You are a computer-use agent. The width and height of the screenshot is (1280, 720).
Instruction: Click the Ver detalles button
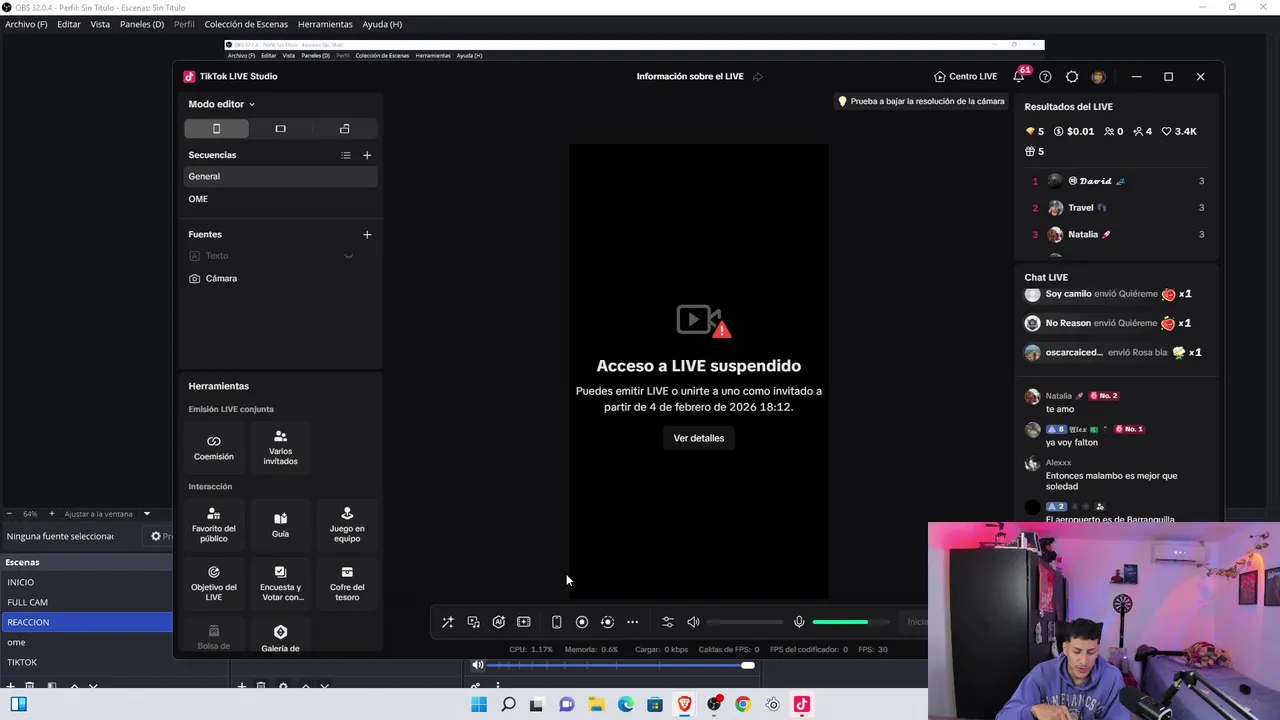699,438
